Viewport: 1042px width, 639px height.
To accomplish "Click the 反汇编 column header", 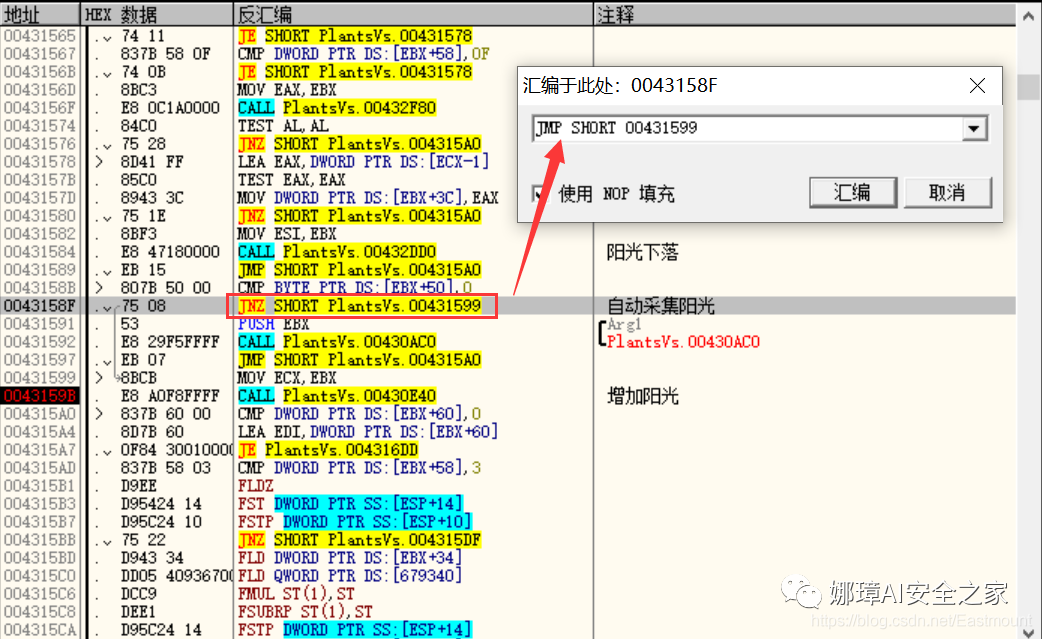I will 413,14.
